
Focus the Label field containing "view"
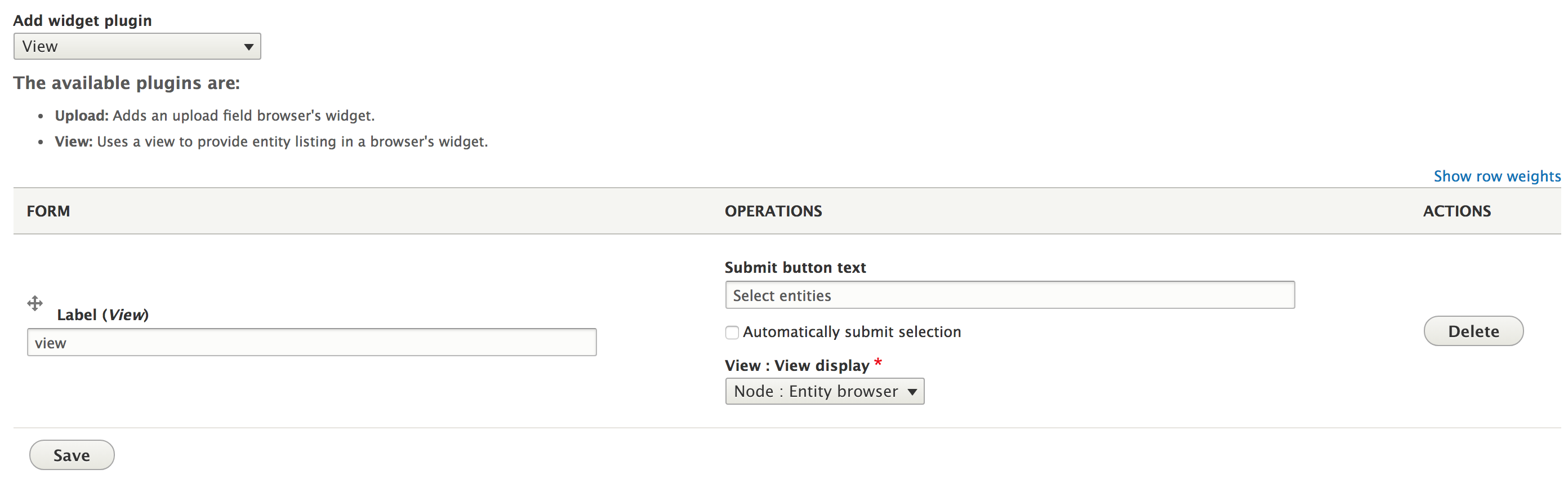[311, 343]
